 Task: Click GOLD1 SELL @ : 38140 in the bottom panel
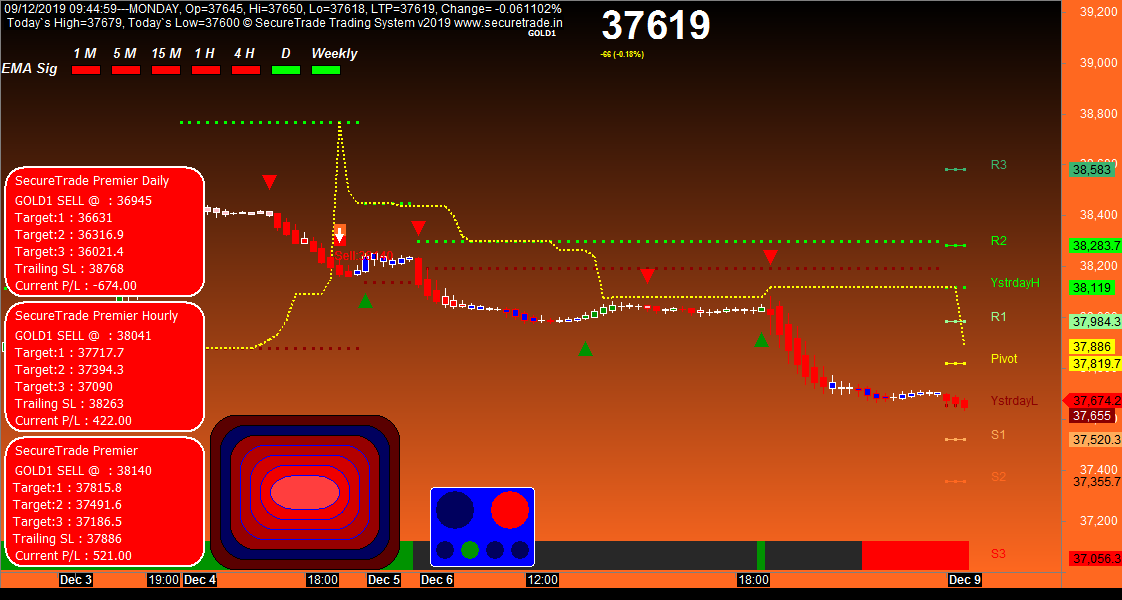(x=83, y=471)
